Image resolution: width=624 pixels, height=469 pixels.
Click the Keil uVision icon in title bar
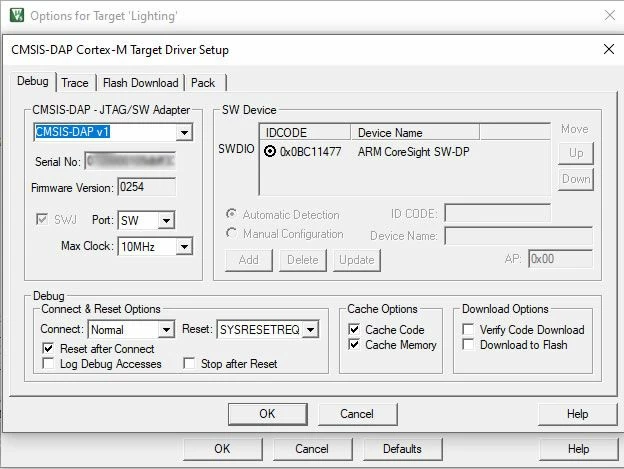(x=17, y=16)
